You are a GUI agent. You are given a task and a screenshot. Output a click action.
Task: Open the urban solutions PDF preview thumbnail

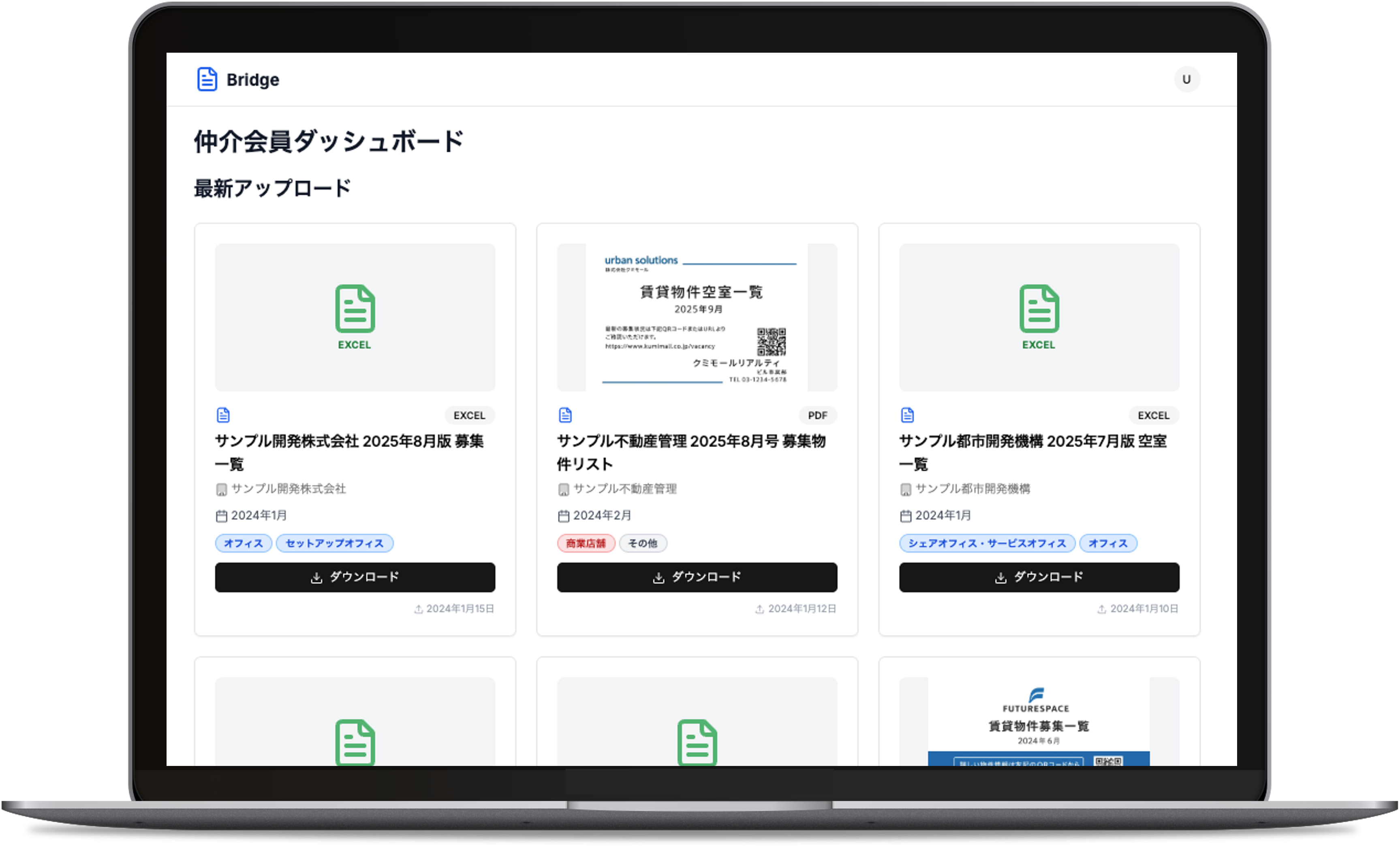(x=697, y=317)
